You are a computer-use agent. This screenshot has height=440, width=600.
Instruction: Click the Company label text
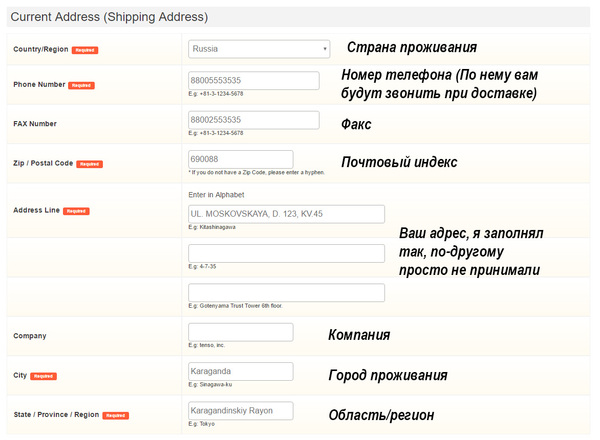[30, 336]
